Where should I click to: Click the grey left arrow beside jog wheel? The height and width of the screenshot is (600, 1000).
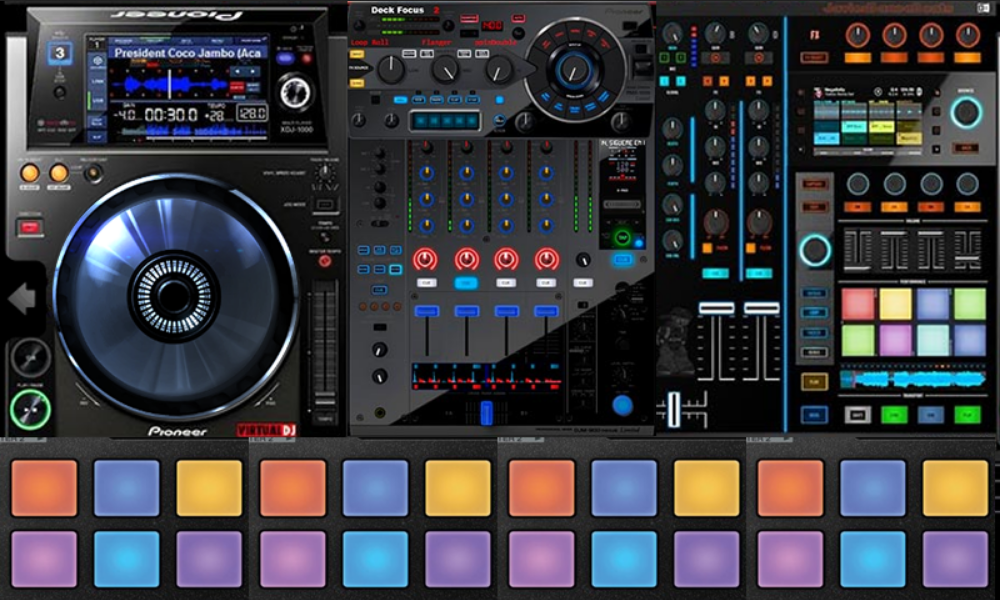coord(22,298)
